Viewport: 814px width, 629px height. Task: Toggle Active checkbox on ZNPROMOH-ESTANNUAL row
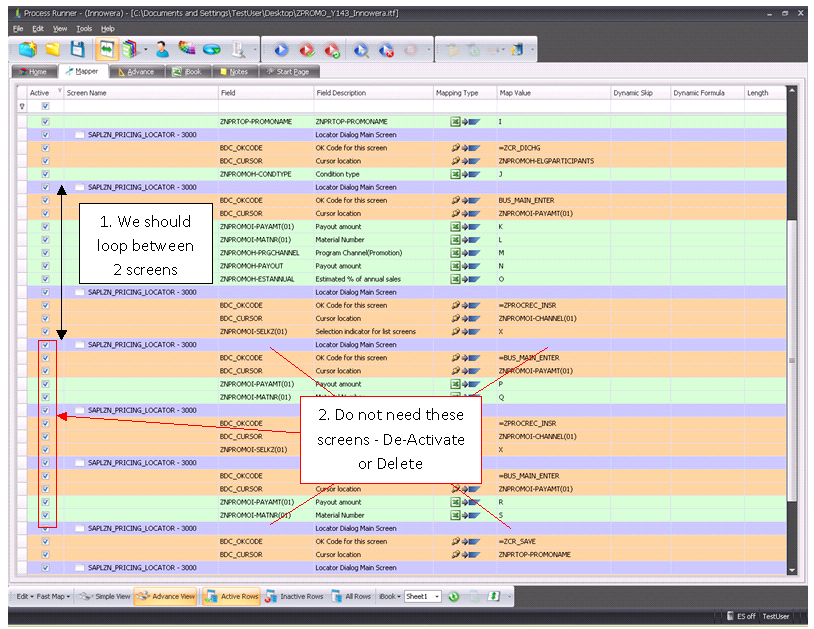click(x=45, y=279)
